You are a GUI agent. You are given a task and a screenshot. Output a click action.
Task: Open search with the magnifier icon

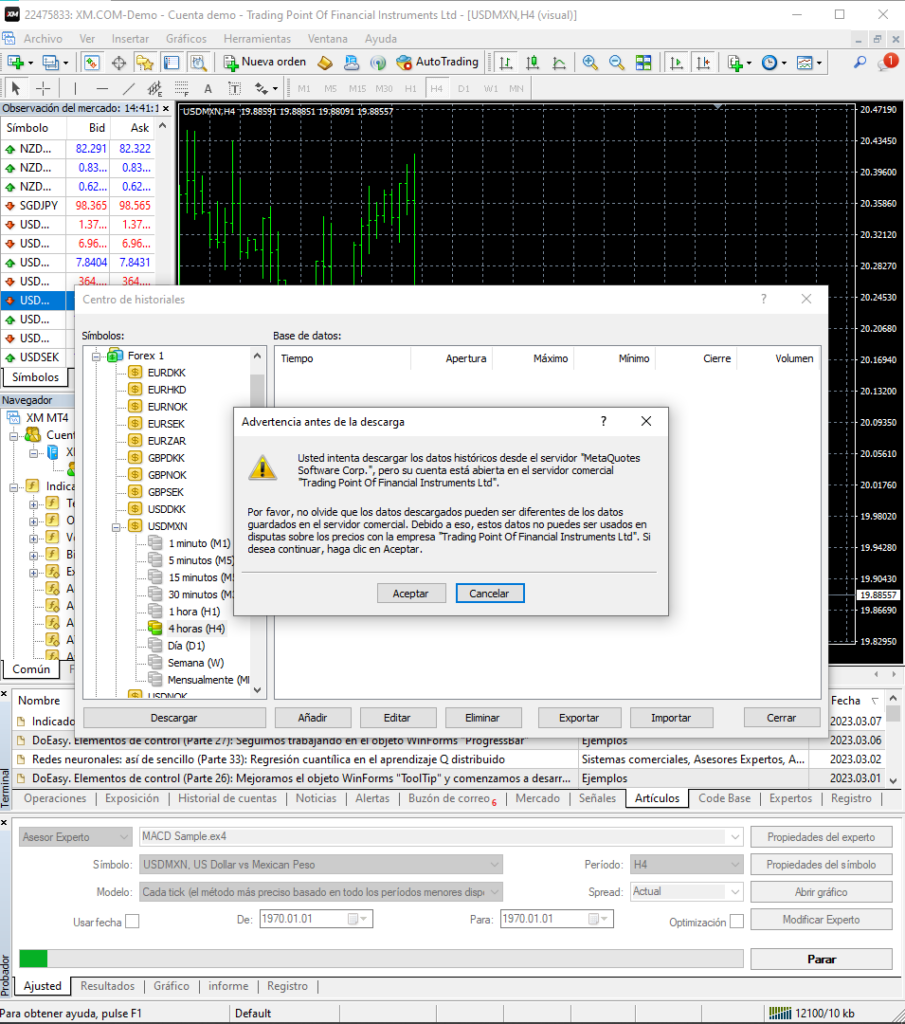click(860, 63)
